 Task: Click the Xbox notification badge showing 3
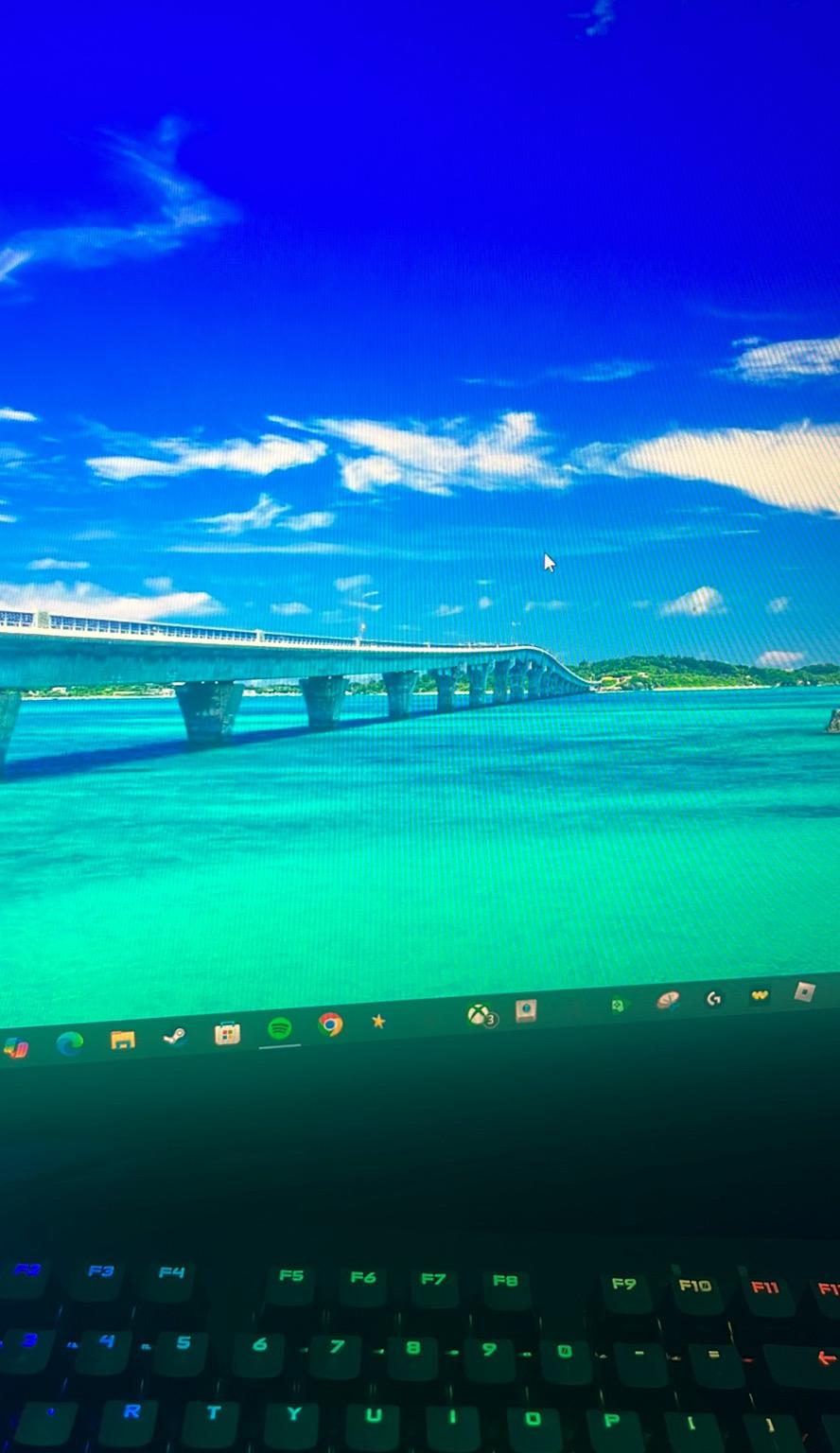[491, 1020]
